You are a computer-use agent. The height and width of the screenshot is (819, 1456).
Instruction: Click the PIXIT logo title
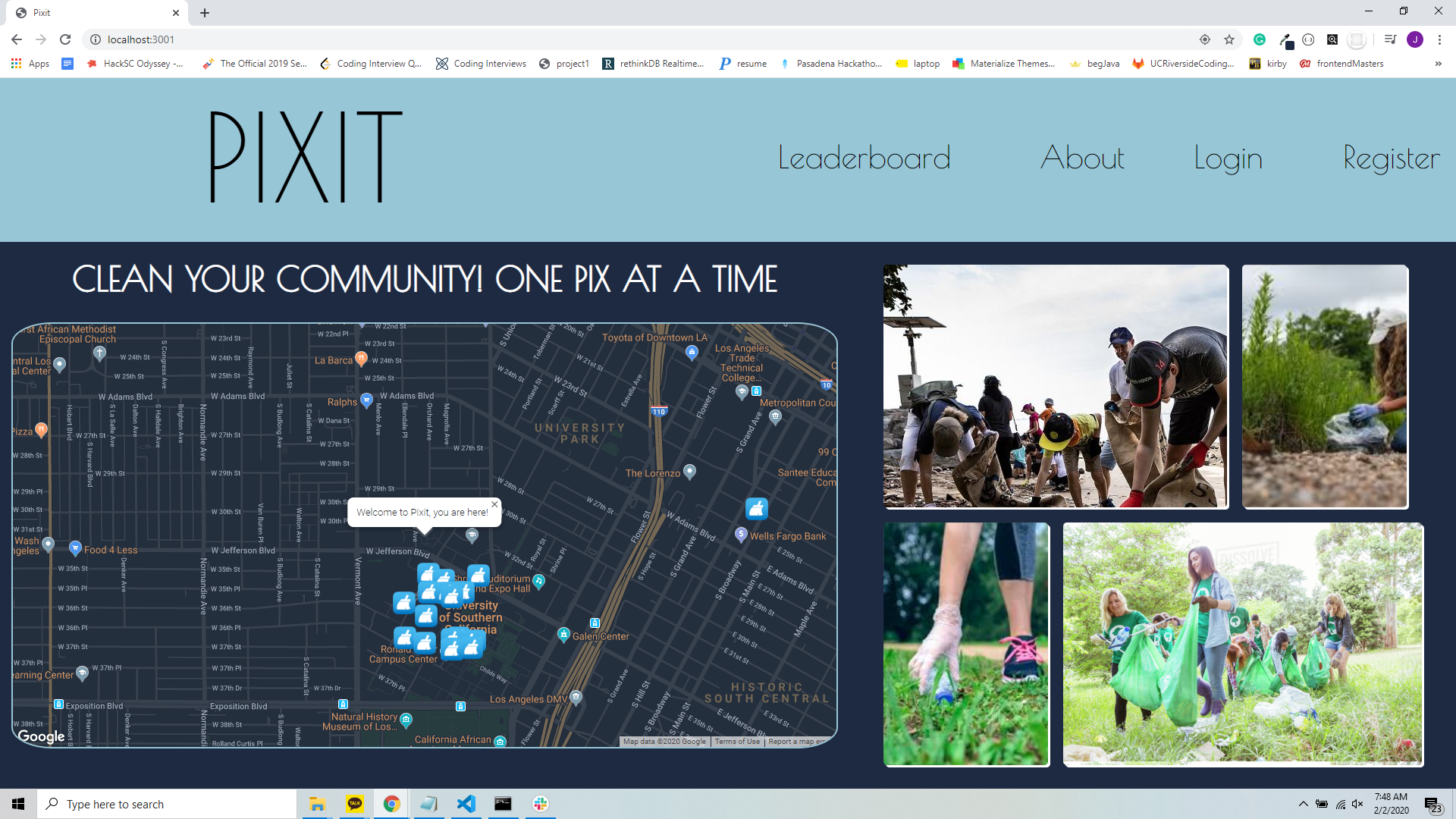pyautogui.click(x=305, y=158)
